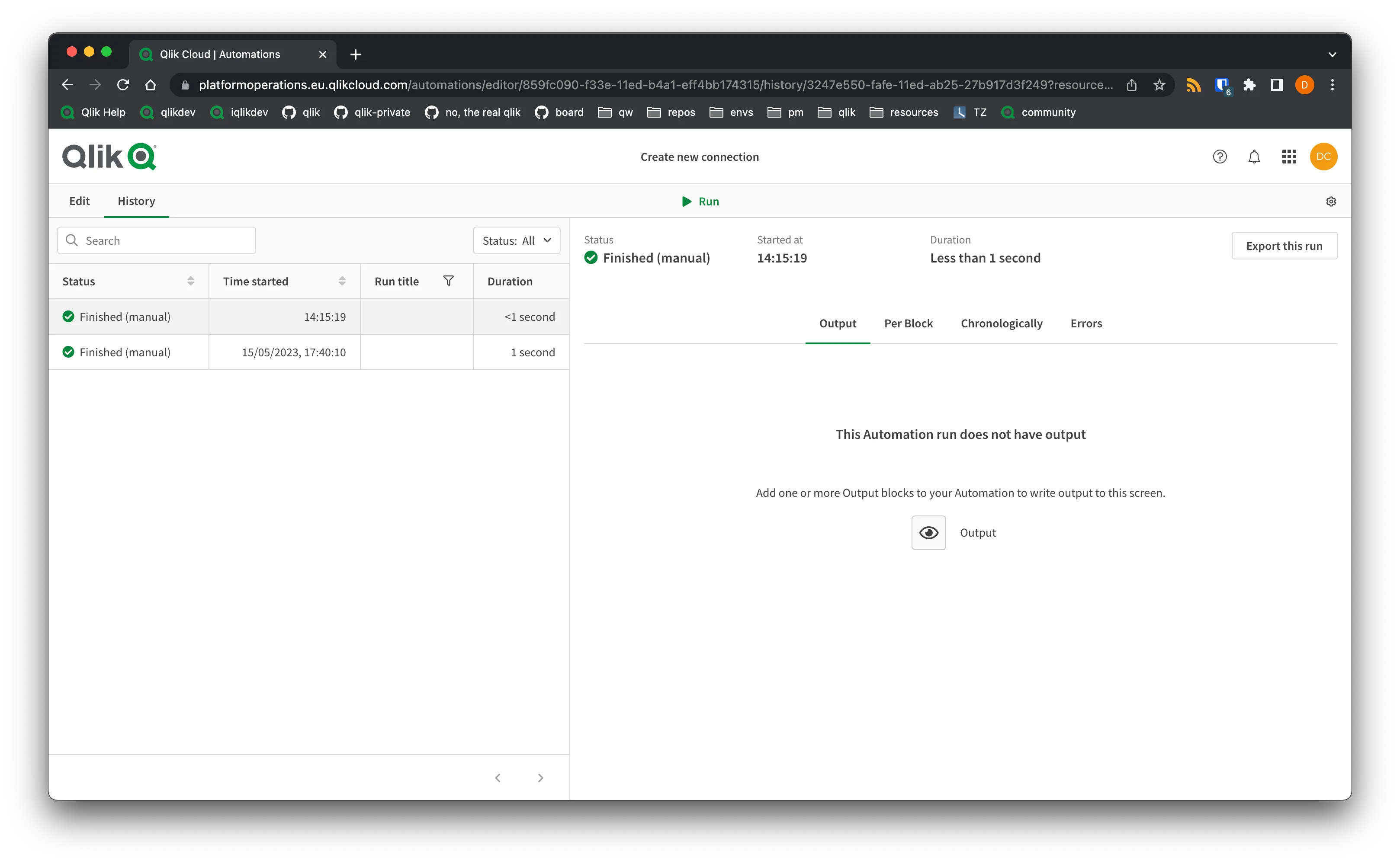Click the Search input field

pos(156,239)
